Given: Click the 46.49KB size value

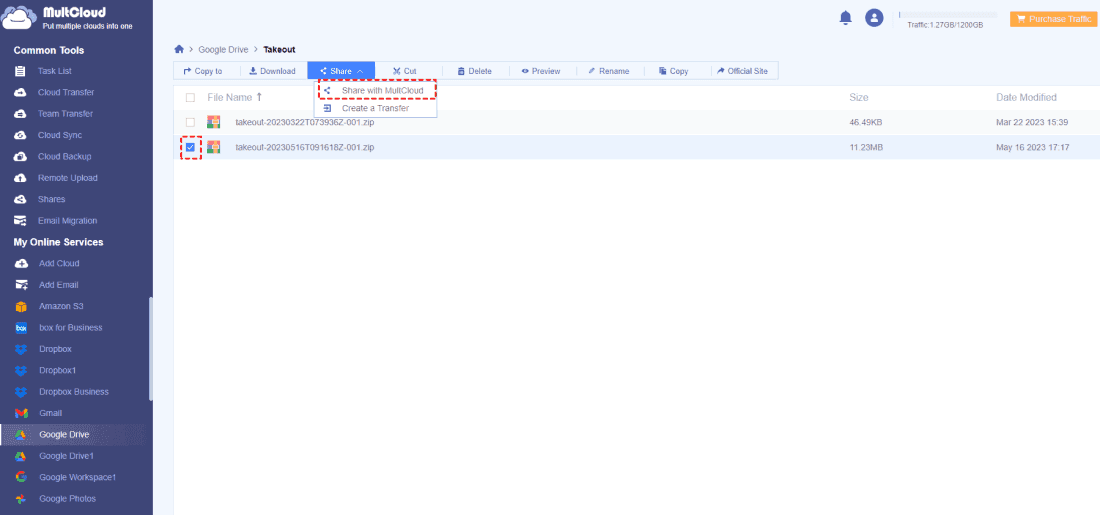Looking at the screenshot, I should tap(866, 123).
